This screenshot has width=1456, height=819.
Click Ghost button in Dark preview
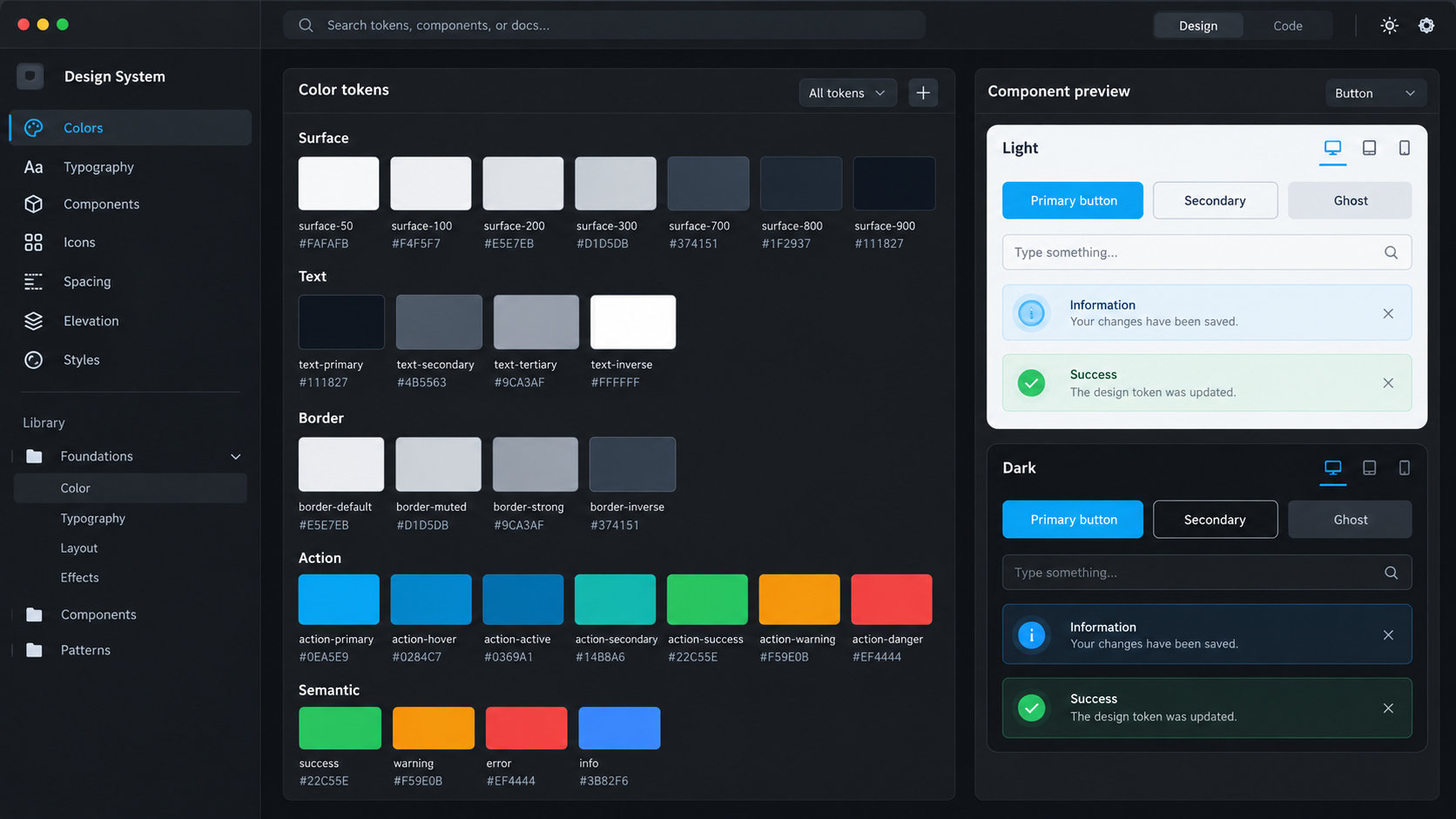(1350, 520)
